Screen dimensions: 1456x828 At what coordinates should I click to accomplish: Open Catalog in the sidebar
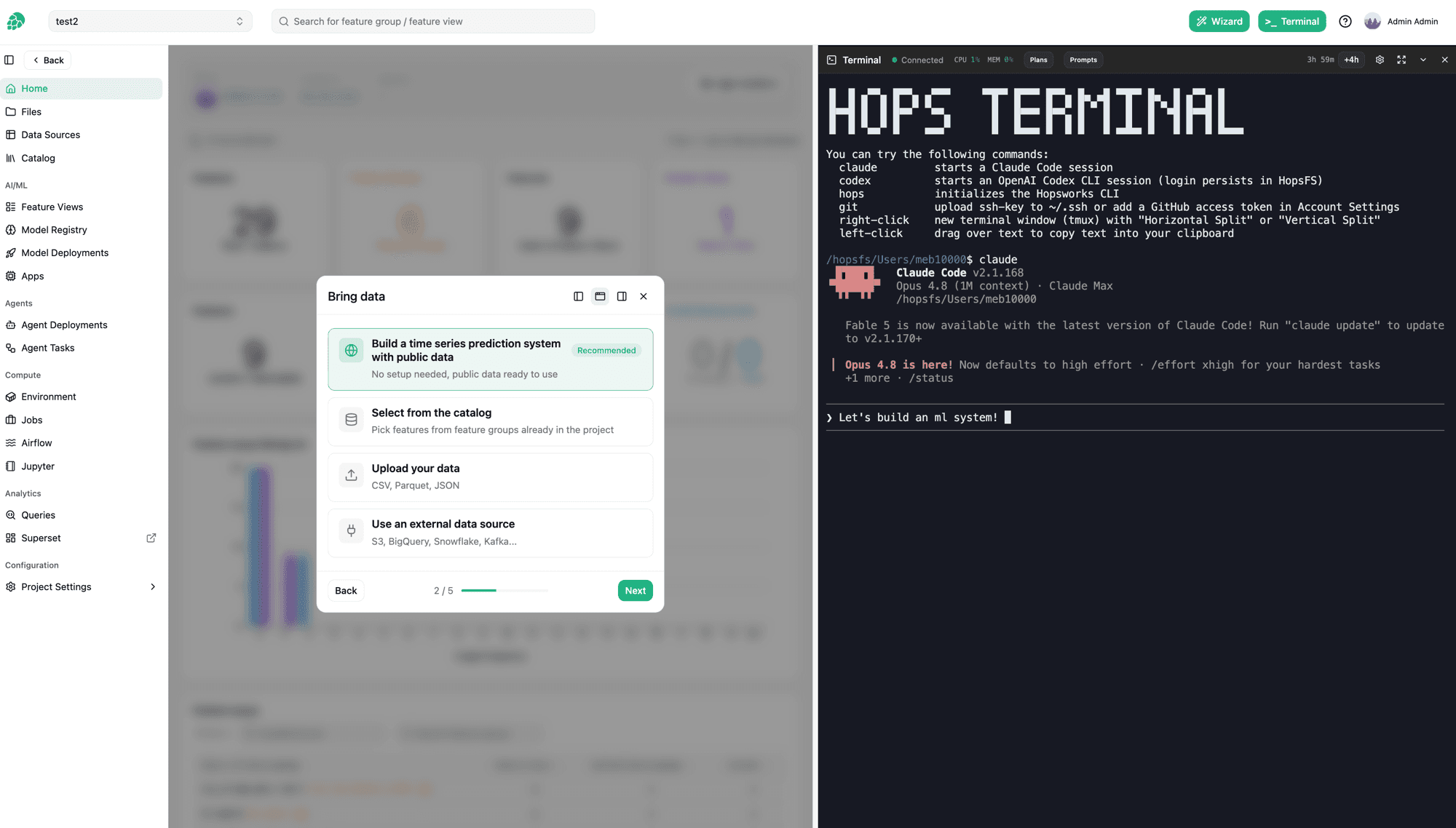point(82,158)
